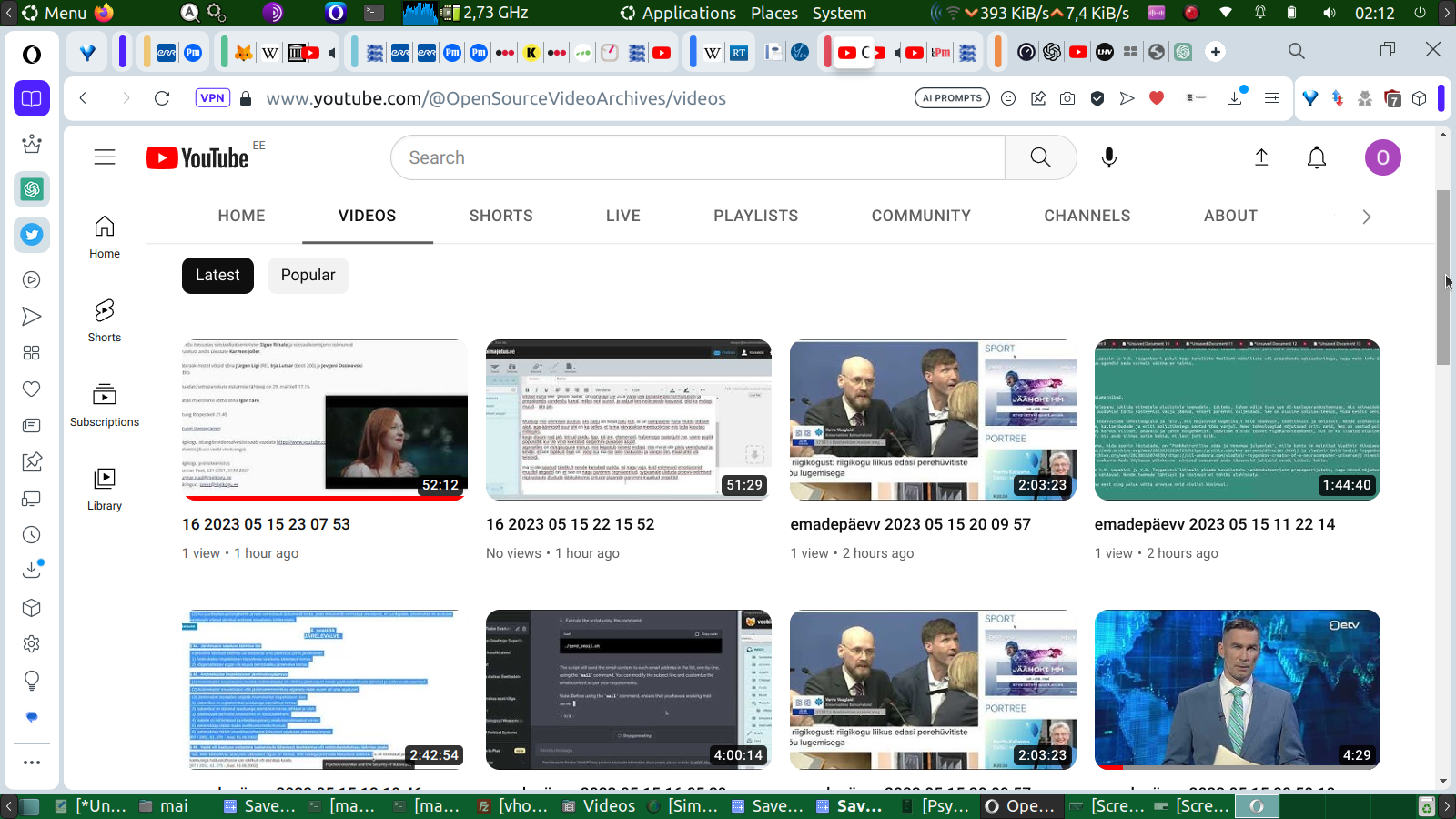The height and width of the screenshot is (819, 1456).
Task: Open Shorts in the YouTube sidebar
Action: point(105,320)
